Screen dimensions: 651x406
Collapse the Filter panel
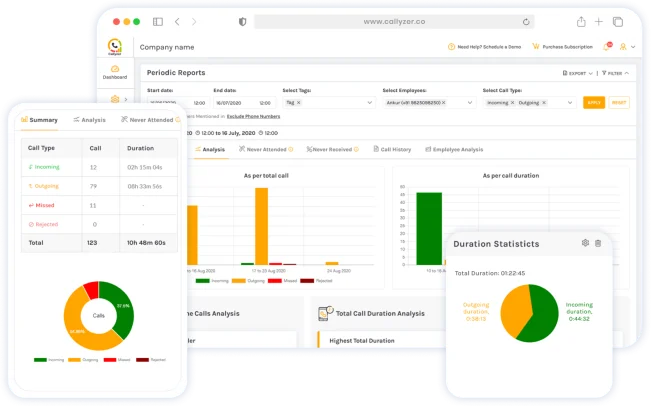pyautogui.click(x=615, y=73)
